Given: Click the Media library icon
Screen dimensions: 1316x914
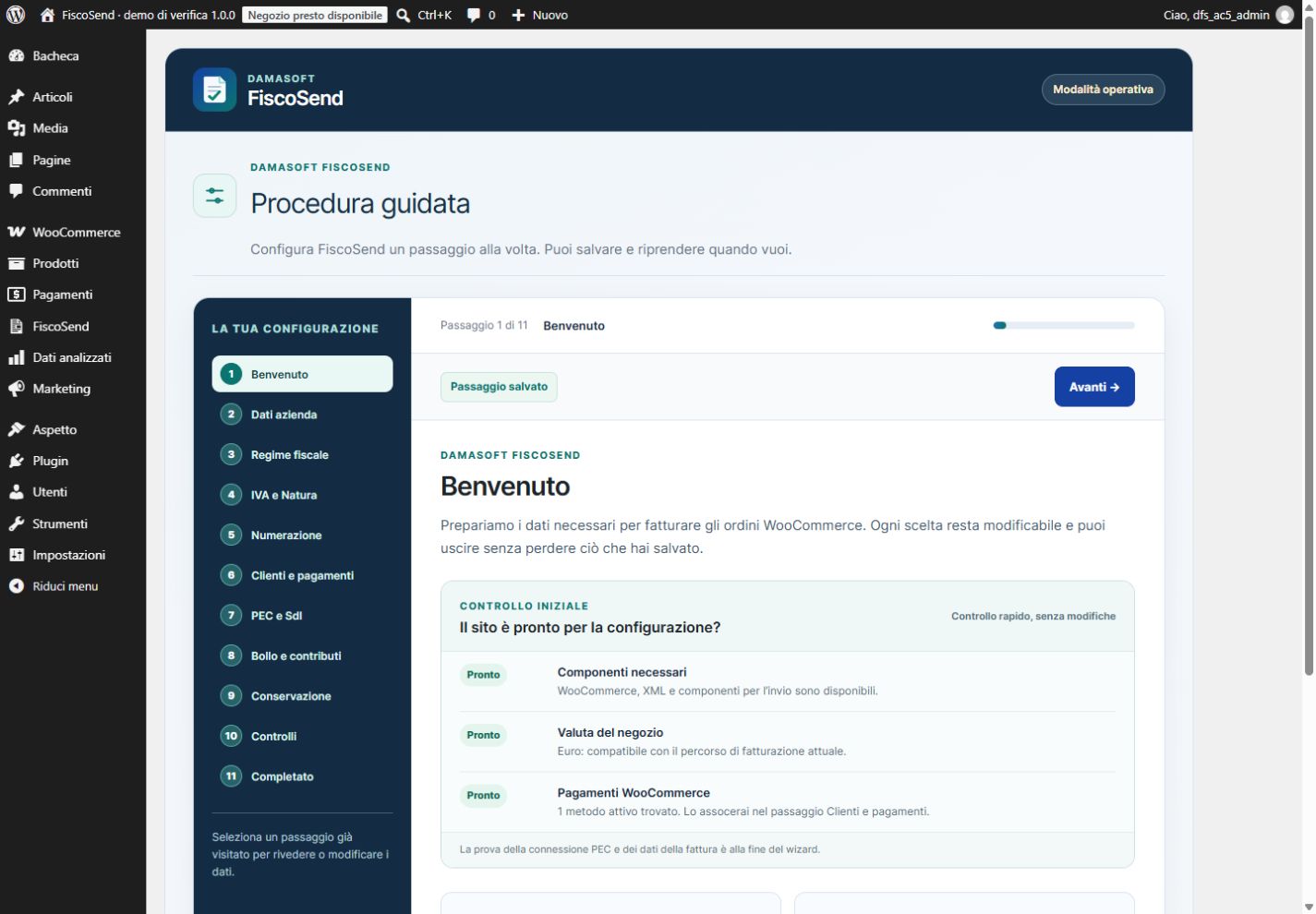Looking at the screenshot, I should point(16,128).
